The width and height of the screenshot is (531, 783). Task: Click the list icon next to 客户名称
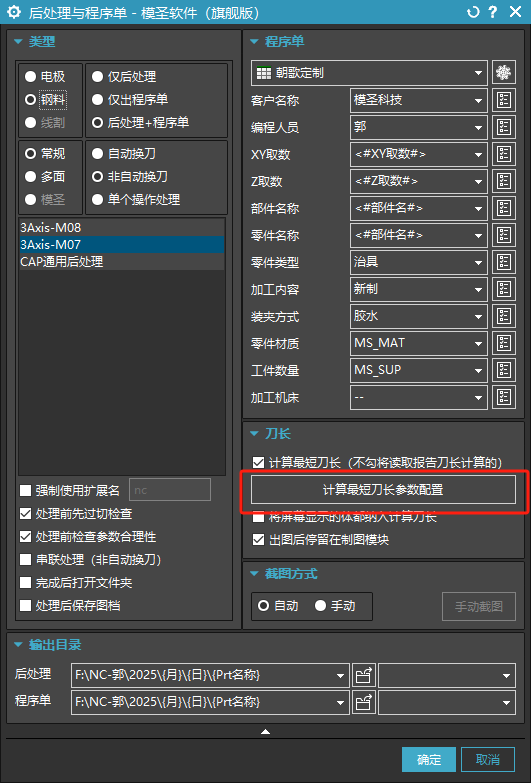click(504, 100)
